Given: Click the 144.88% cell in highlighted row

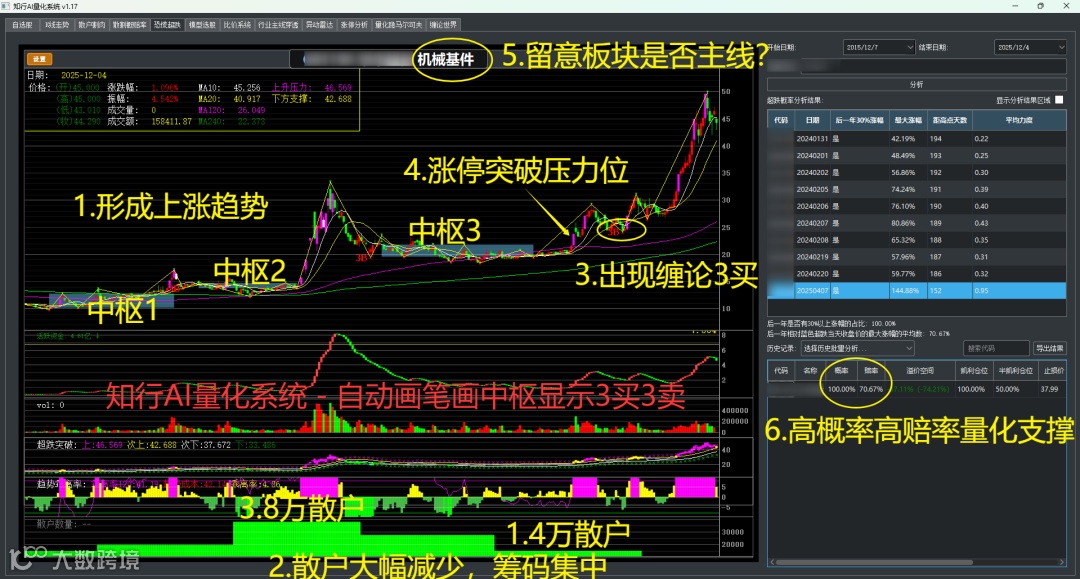Looking at the screenshot, I should [x=908, y=291].
